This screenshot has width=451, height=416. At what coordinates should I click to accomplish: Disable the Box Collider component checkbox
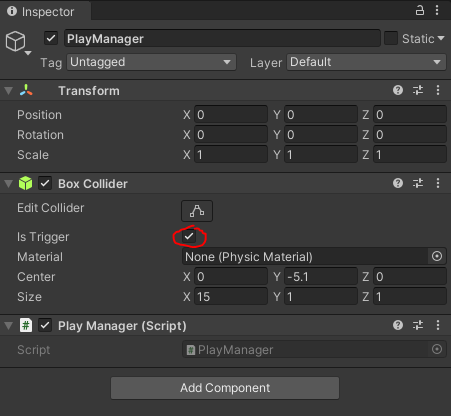click(x=45, y=183)
